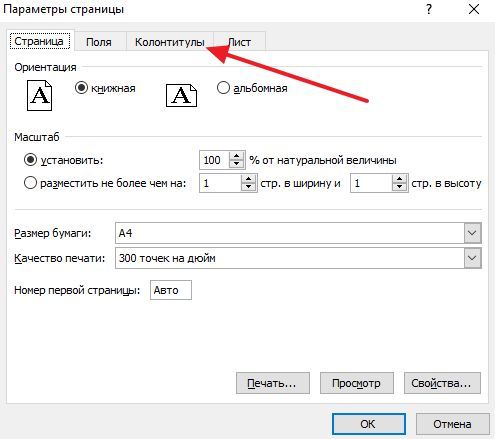The width and height of the screenshot is (495, 439).
Task: Click the Отмена button
Action: coord(453,424)
